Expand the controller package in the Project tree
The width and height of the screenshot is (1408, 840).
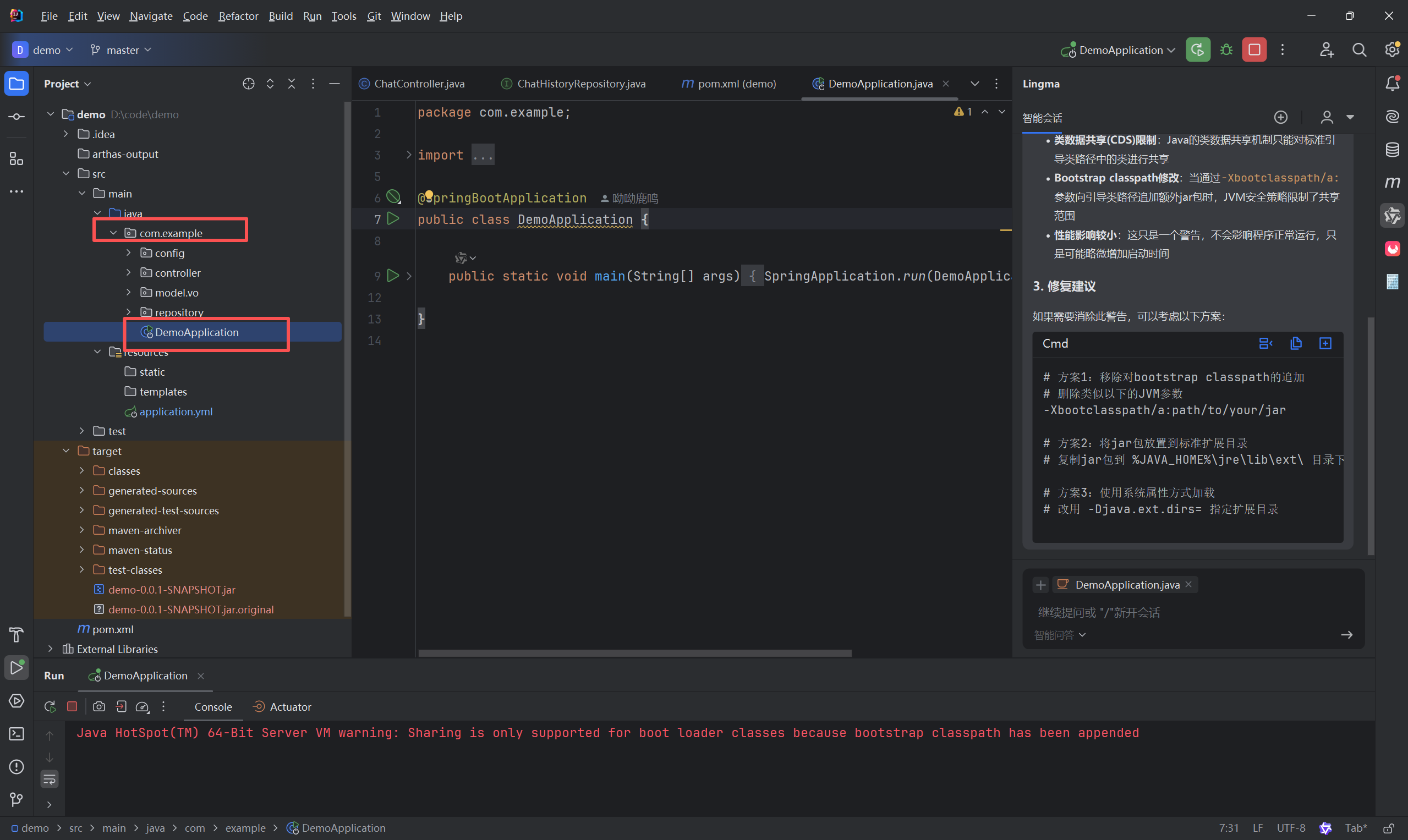click(x=129, y=273)
